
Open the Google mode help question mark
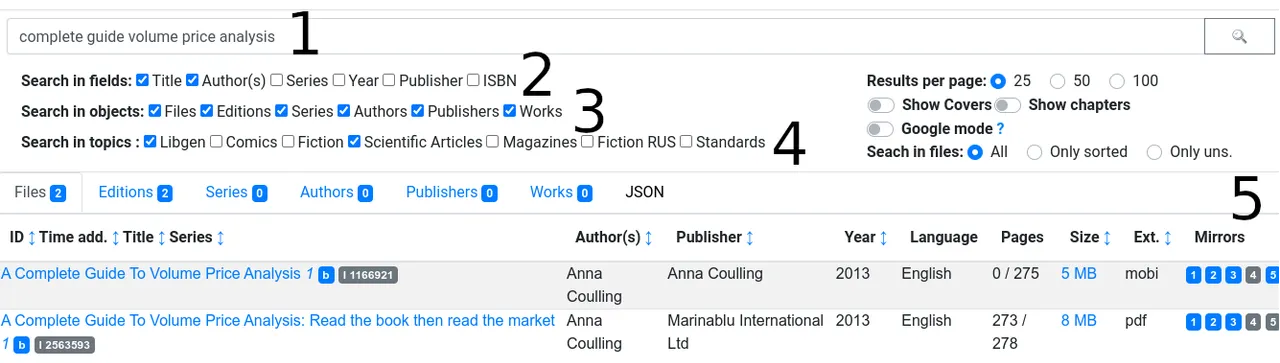click(x=1000, y=129)
